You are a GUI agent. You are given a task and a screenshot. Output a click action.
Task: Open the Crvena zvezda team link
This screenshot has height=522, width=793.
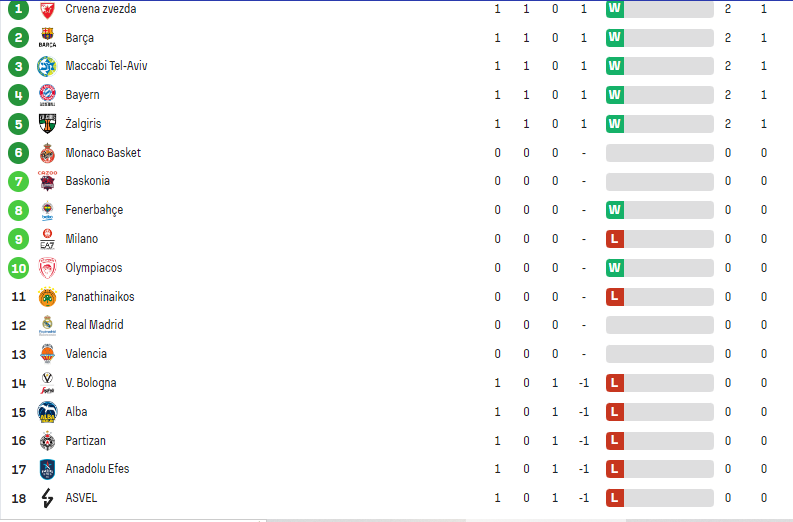pos(101,9)
